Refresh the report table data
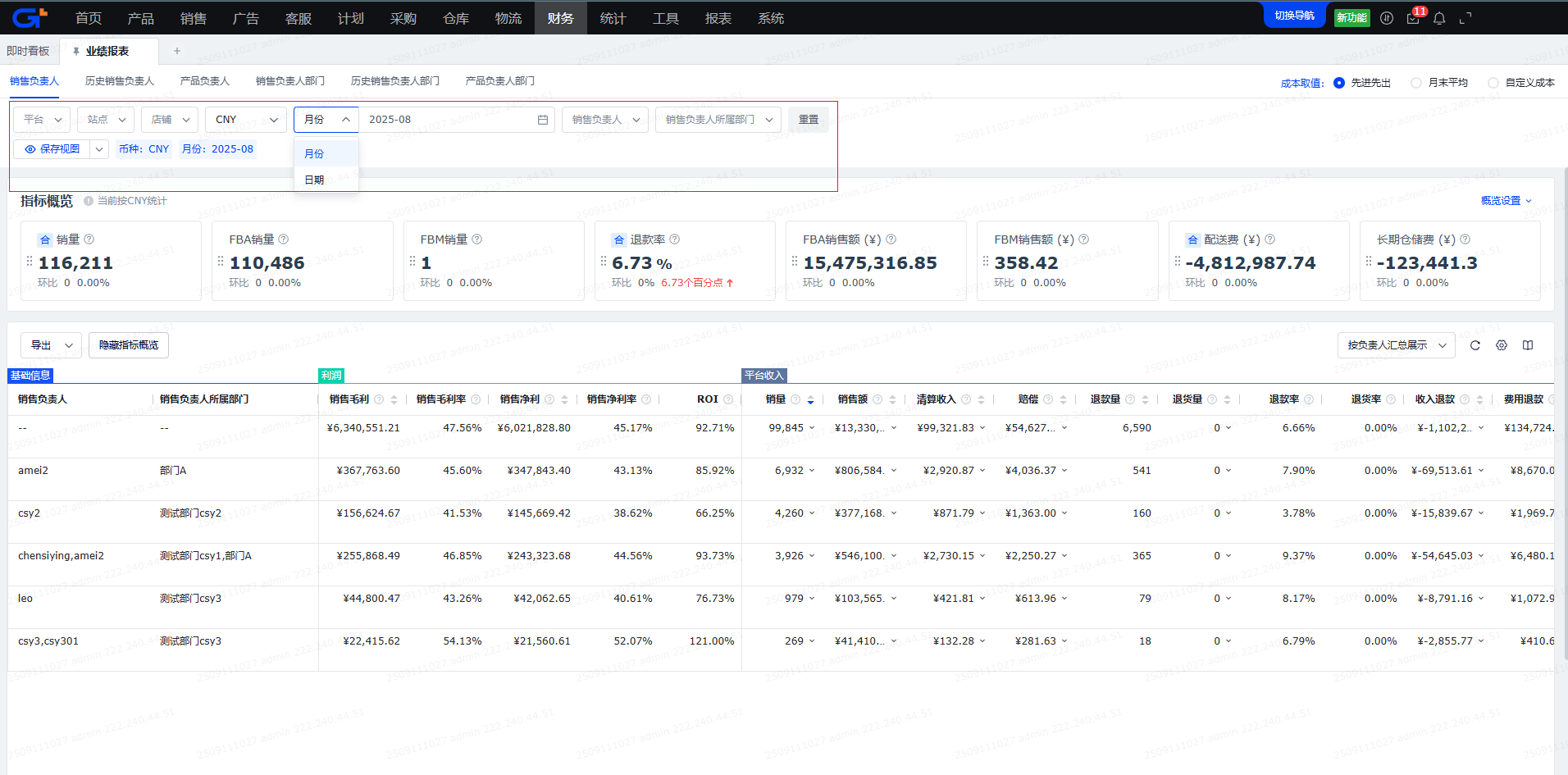This screenshot has width=1568, height=775. (1475, 345)
